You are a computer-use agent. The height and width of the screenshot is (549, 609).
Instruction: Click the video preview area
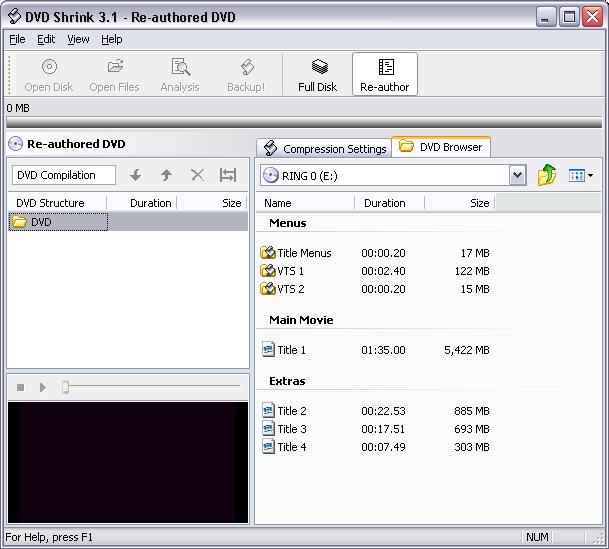[128, 462]
